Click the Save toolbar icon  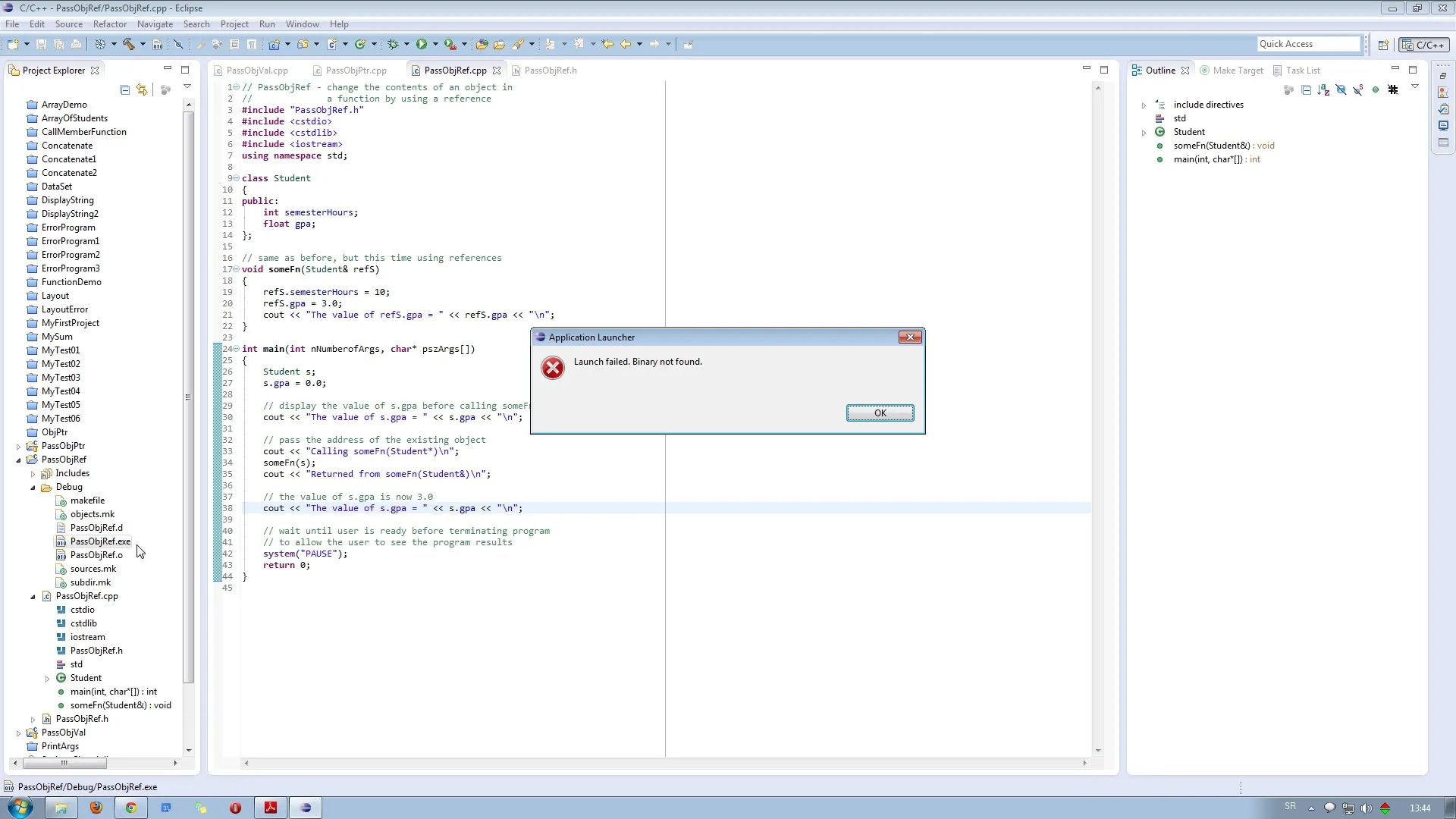coord(41,44)
